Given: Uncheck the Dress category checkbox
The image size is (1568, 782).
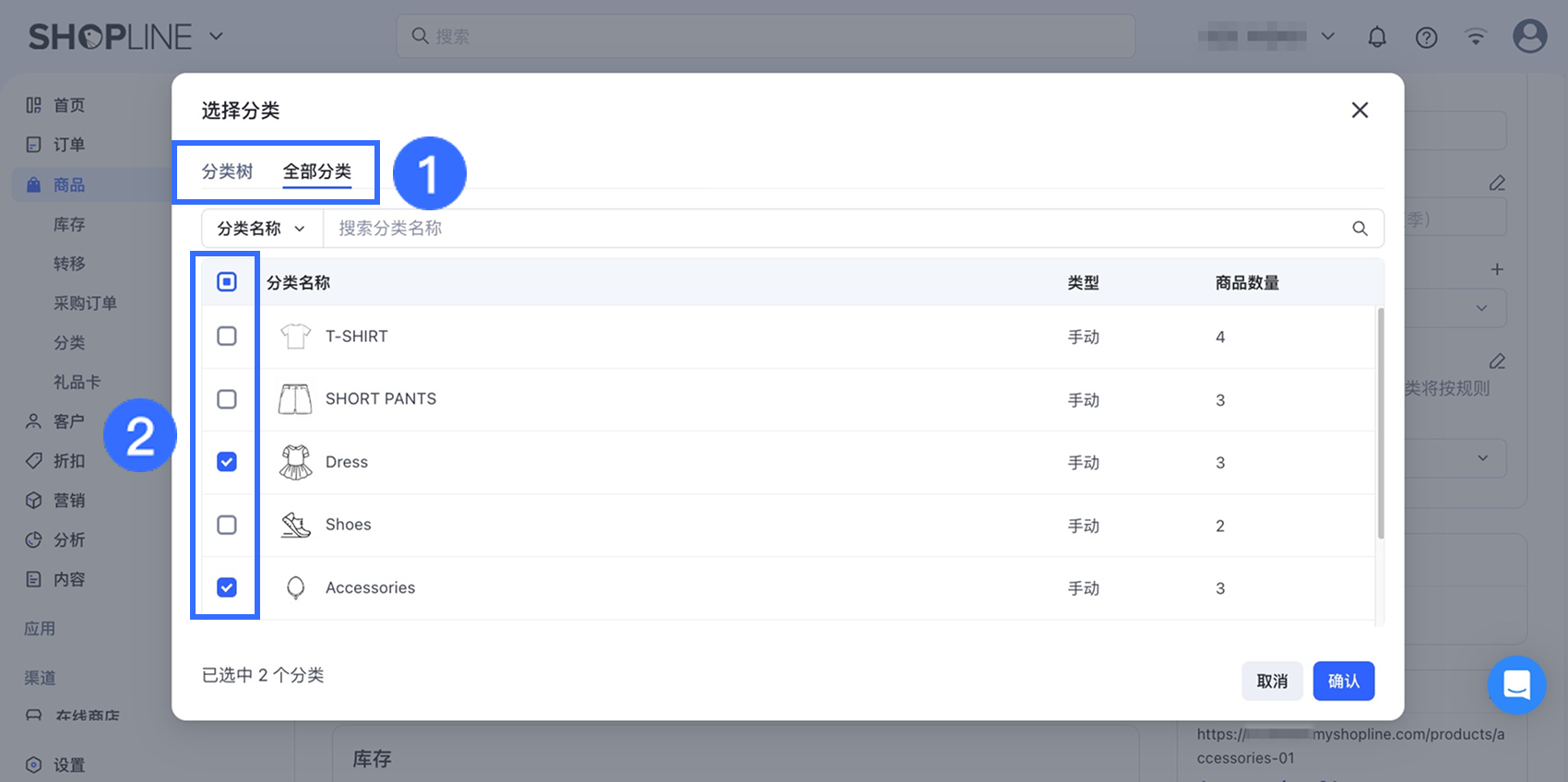Looking at the screenshot, I should click(227, 462).
